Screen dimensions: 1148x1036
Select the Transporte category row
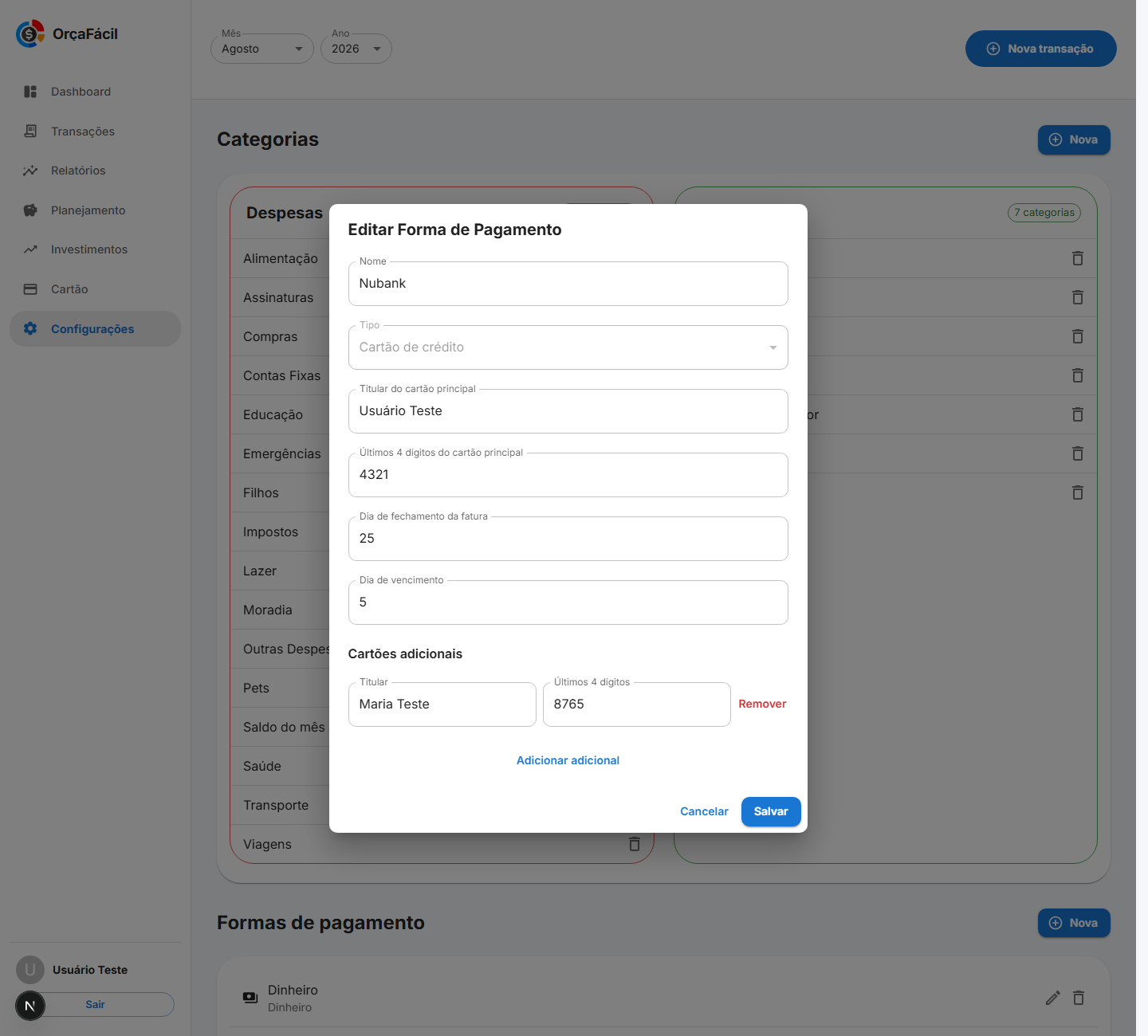[x=280, y=805]
